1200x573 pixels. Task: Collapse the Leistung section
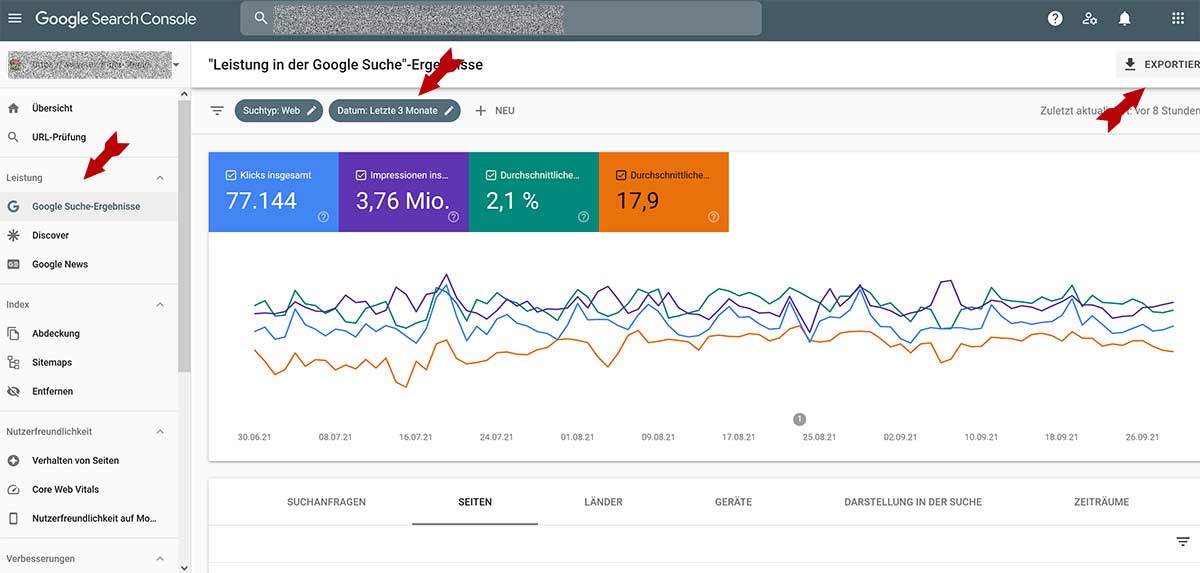click(160, 178)
